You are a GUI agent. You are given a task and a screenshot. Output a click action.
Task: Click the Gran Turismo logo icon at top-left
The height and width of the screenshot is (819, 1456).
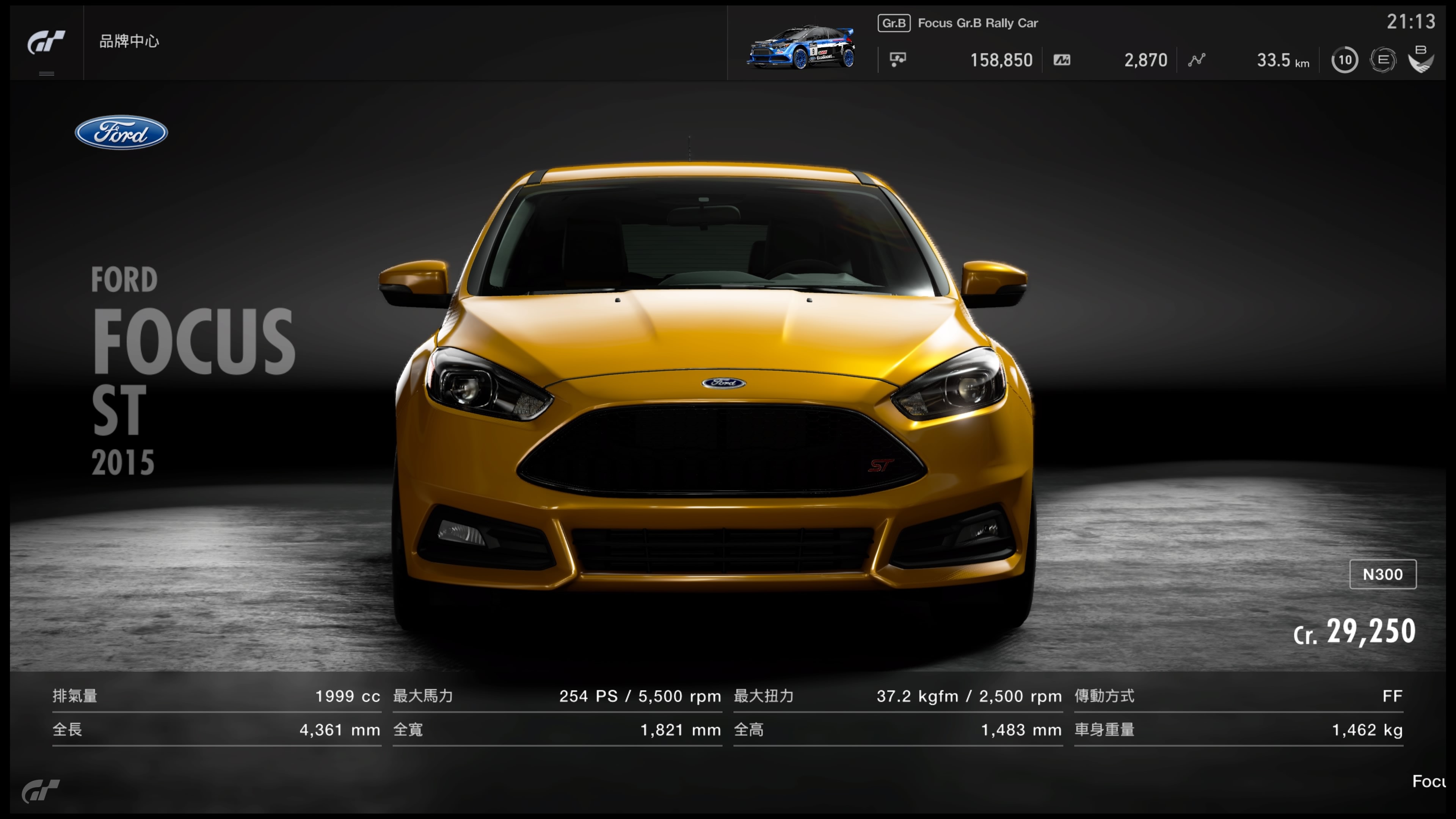click(46, 42)
